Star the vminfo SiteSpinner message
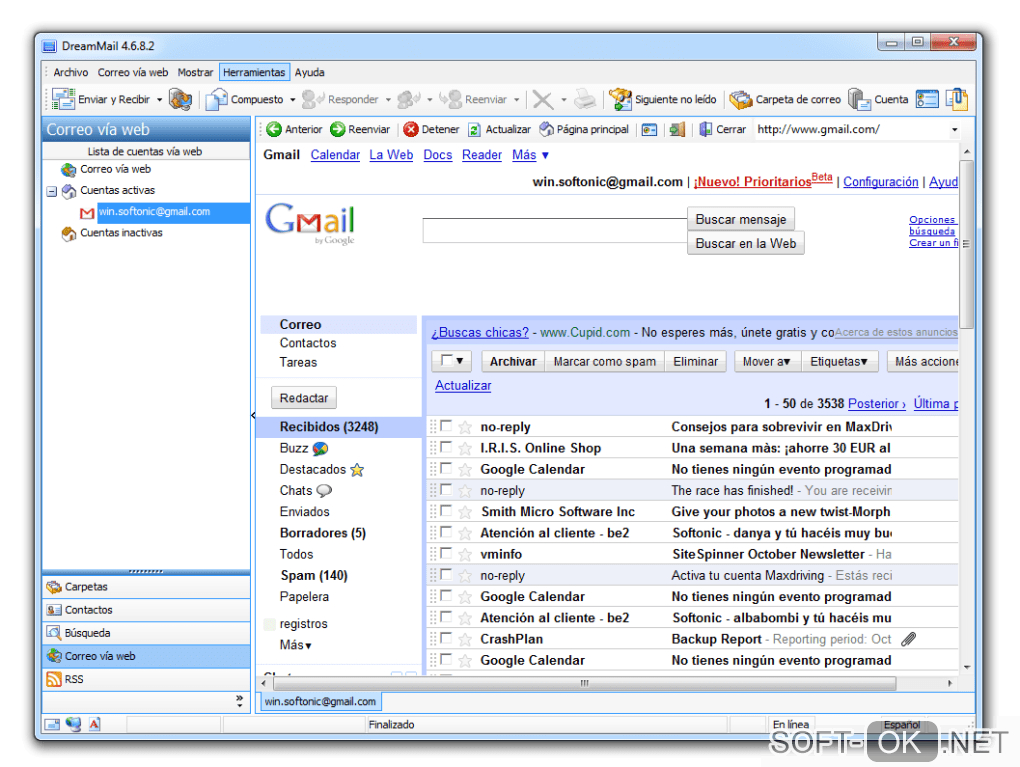The height and width of the screenshot is (767, 1020). [x=464, y=554]
